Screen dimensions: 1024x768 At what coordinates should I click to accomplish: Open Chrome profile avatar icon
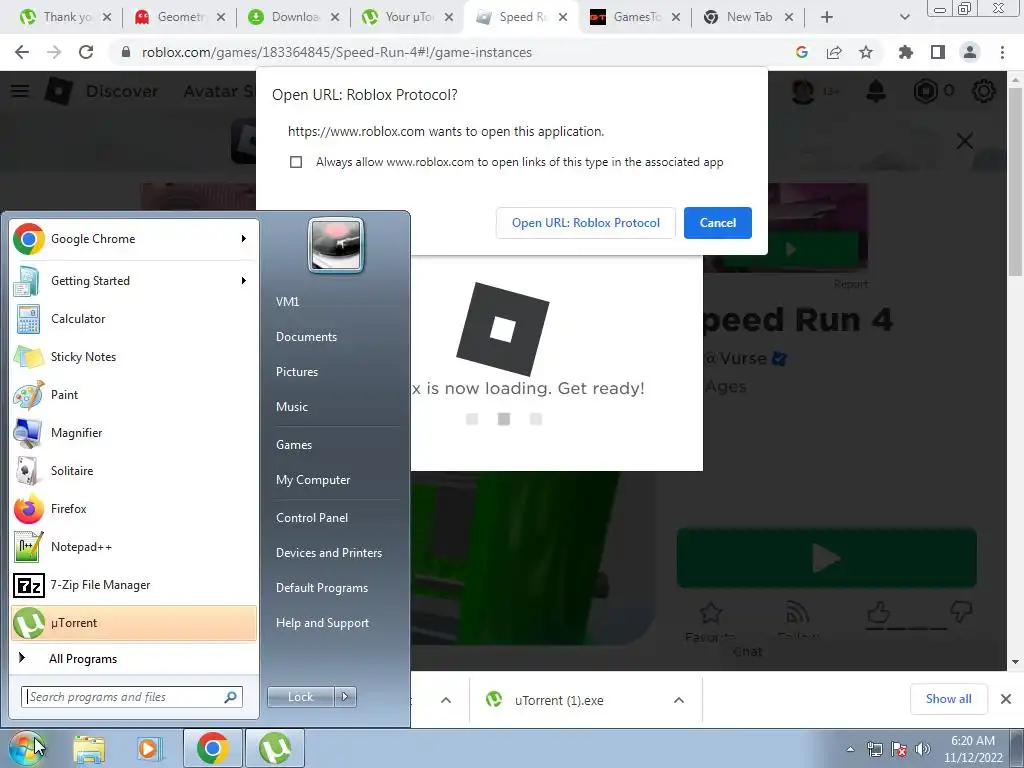(970, 52)
